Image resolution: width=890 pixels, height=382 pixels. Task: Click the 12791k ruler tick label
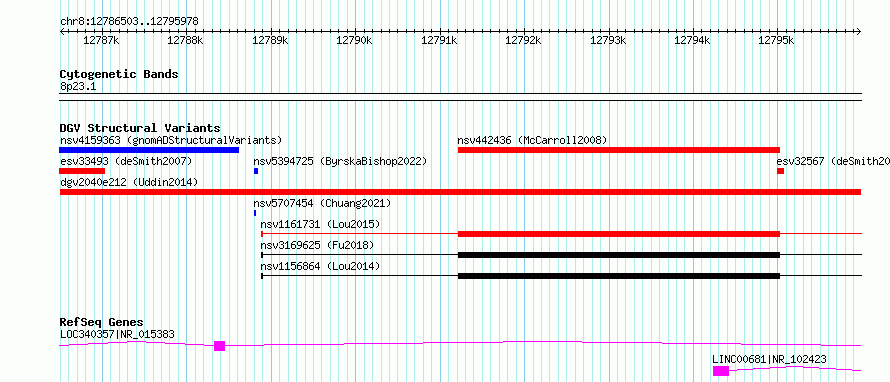[439, 41]
